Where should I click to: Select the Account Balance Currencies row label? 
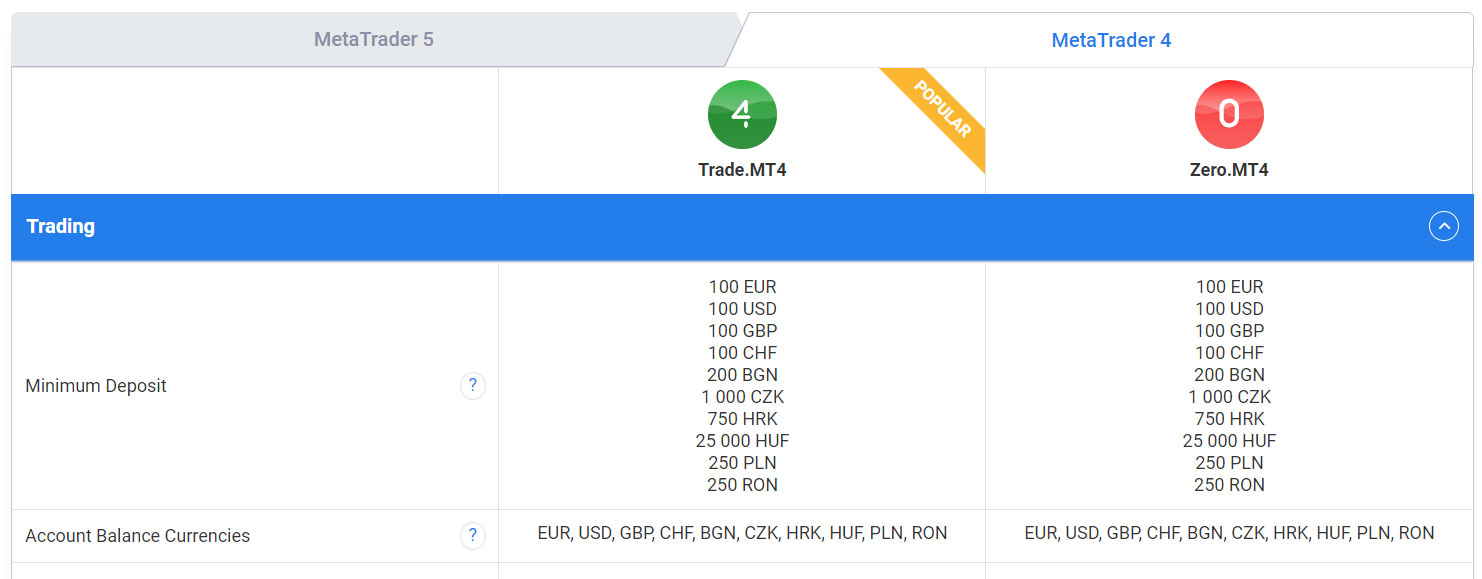(138, 536)
